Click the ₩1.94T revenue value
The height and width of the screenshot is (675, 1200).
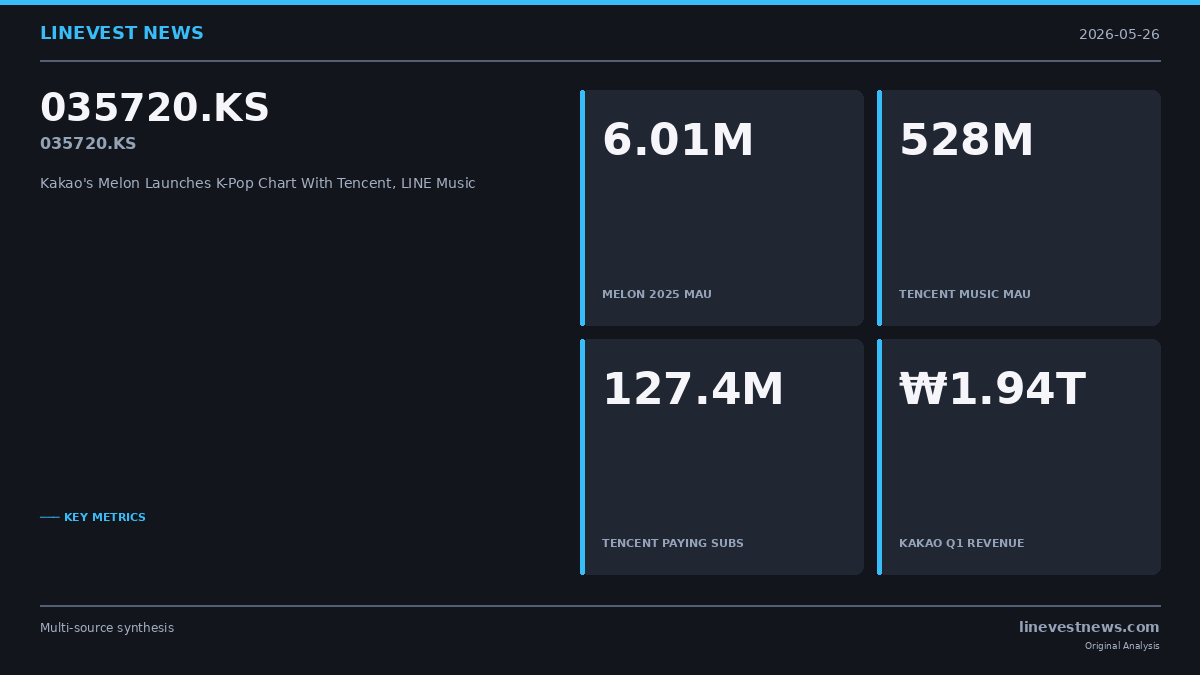coord(992,390)
